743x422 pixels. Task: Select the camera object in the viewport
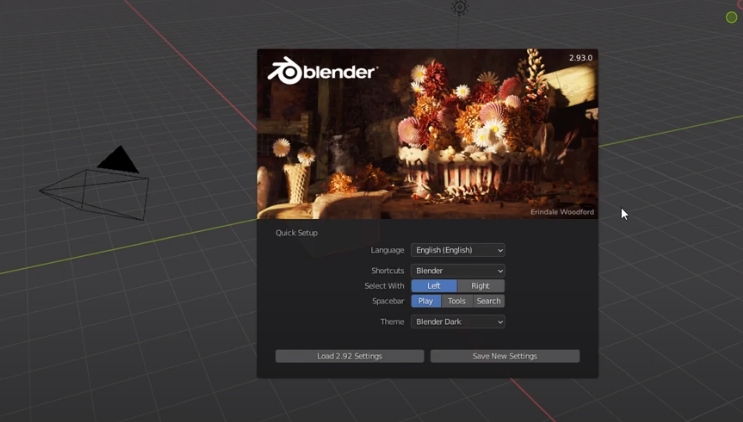click(94, 184)
